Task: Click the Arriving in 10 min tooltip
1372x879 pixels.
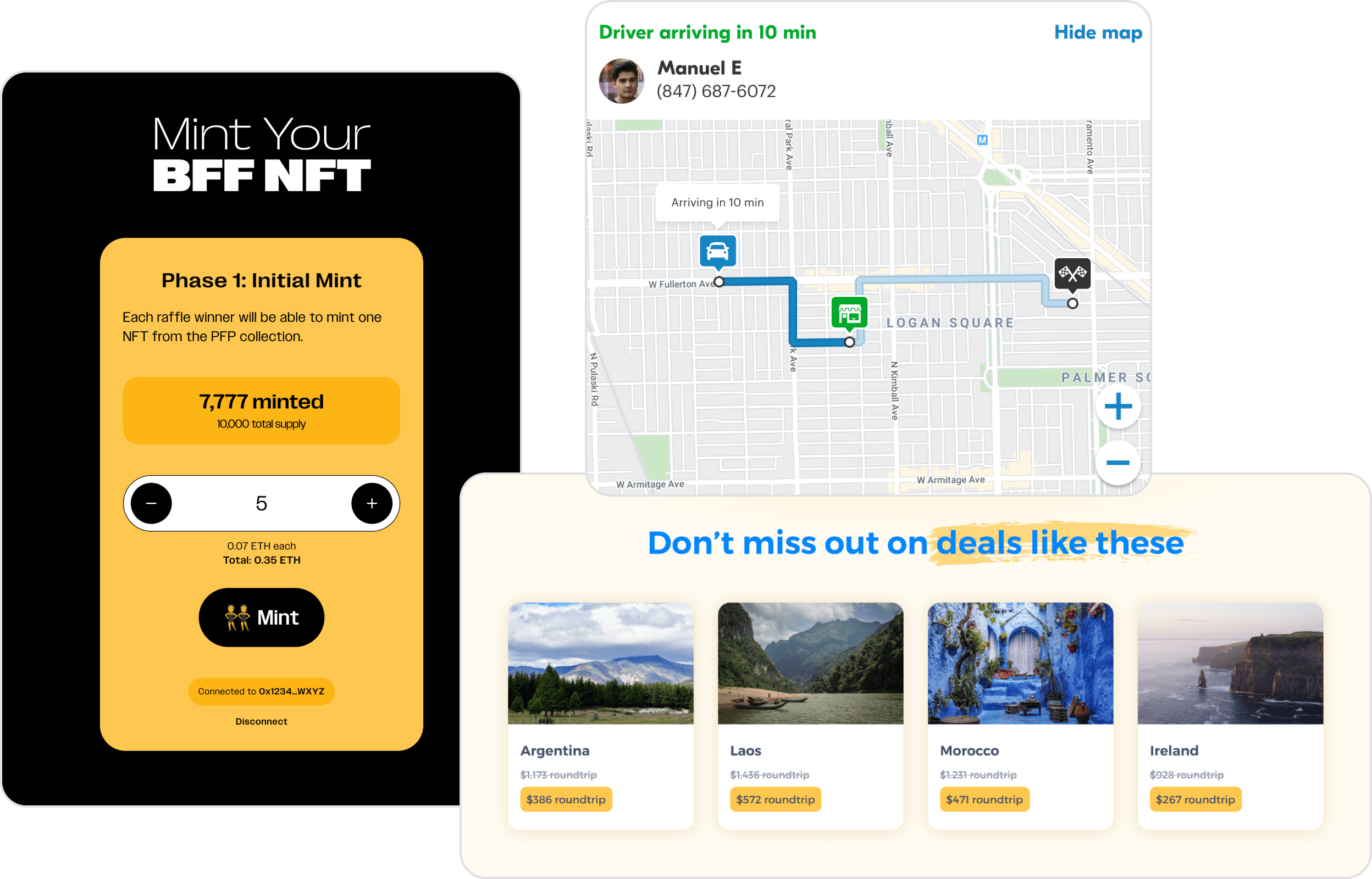Action: 717,203
